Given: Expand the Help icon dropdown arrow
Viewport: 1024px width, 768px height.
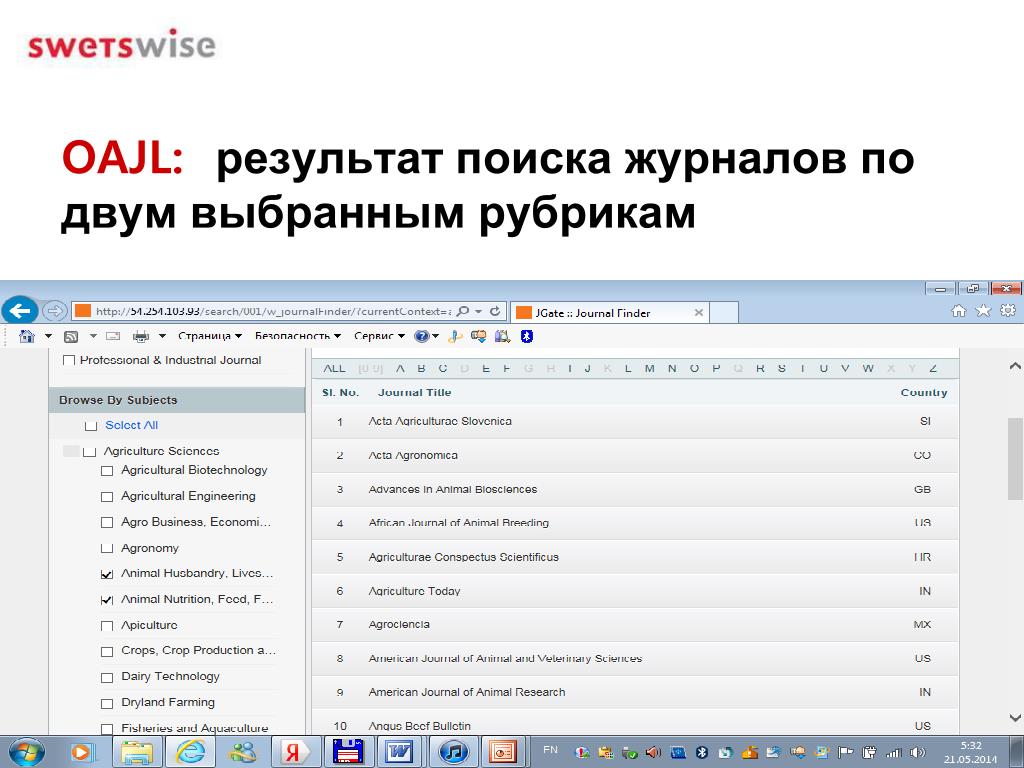Looking at the screenshot, I should (436, 336).
